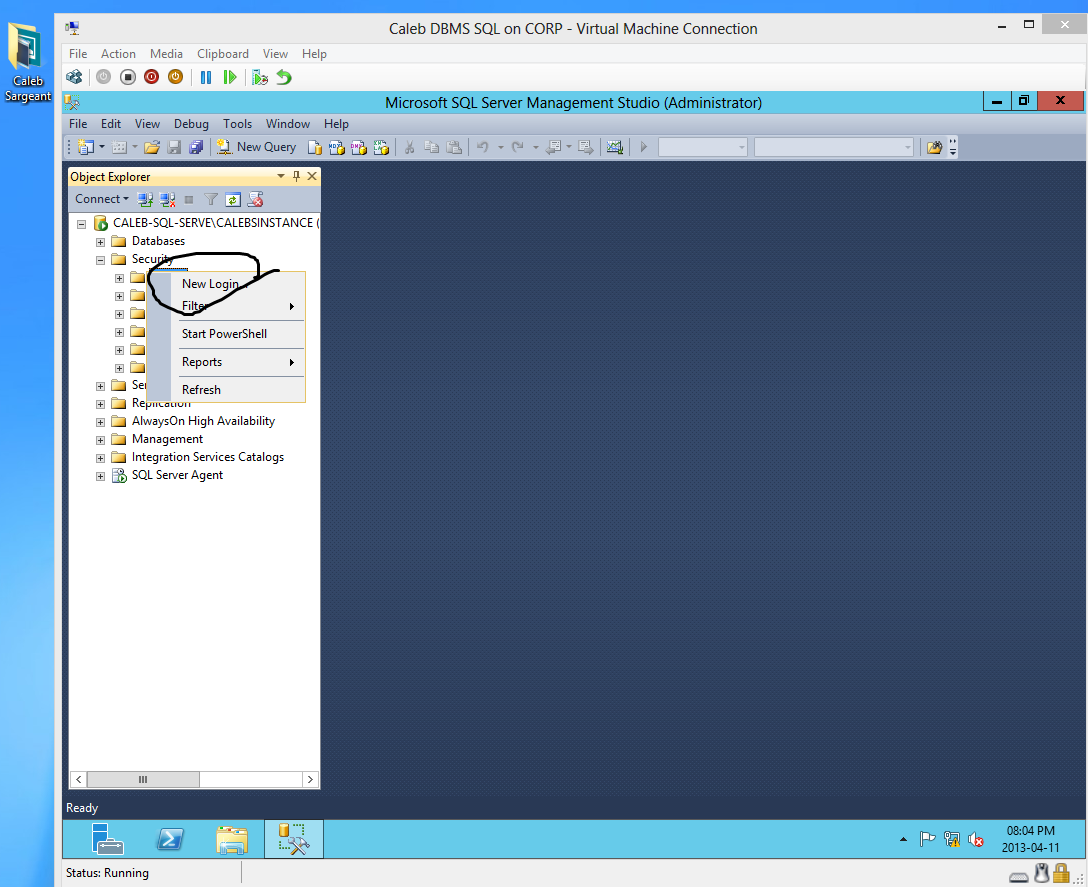The image size is (1088, 887).
Task: Open the SSMS Tools menu
Action: 237,124
